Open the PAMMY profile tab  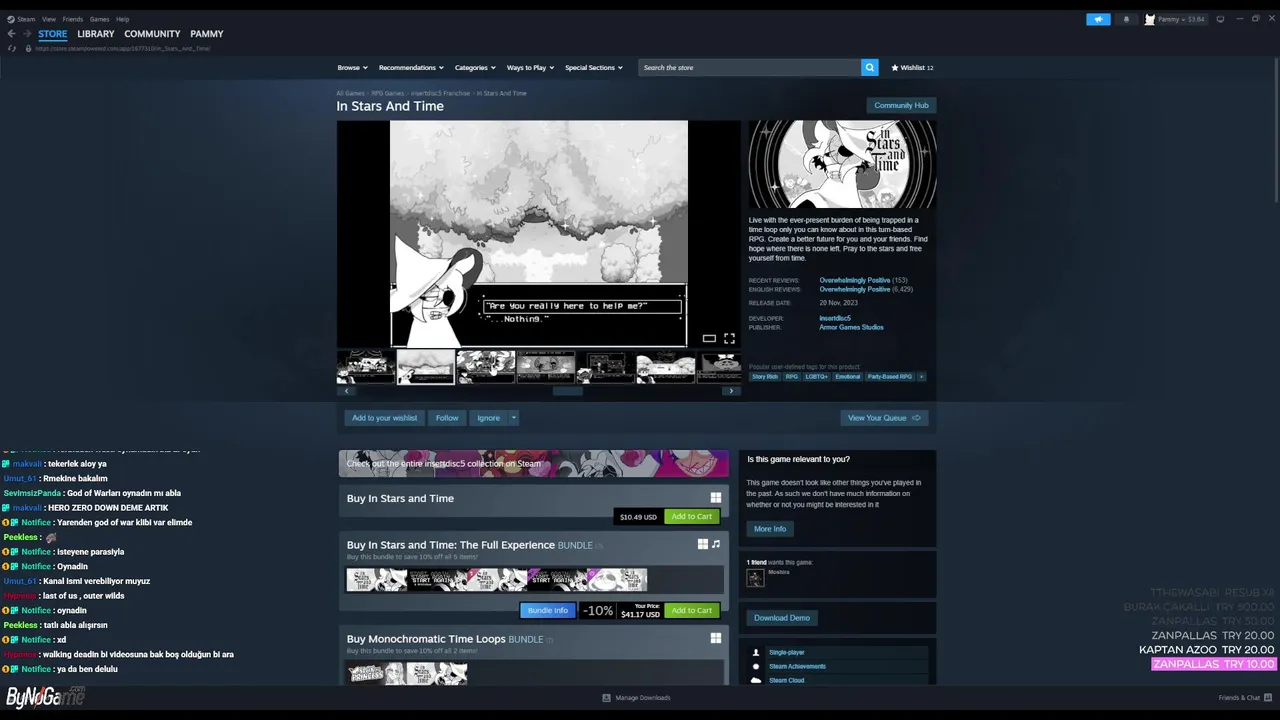[207, 34]
